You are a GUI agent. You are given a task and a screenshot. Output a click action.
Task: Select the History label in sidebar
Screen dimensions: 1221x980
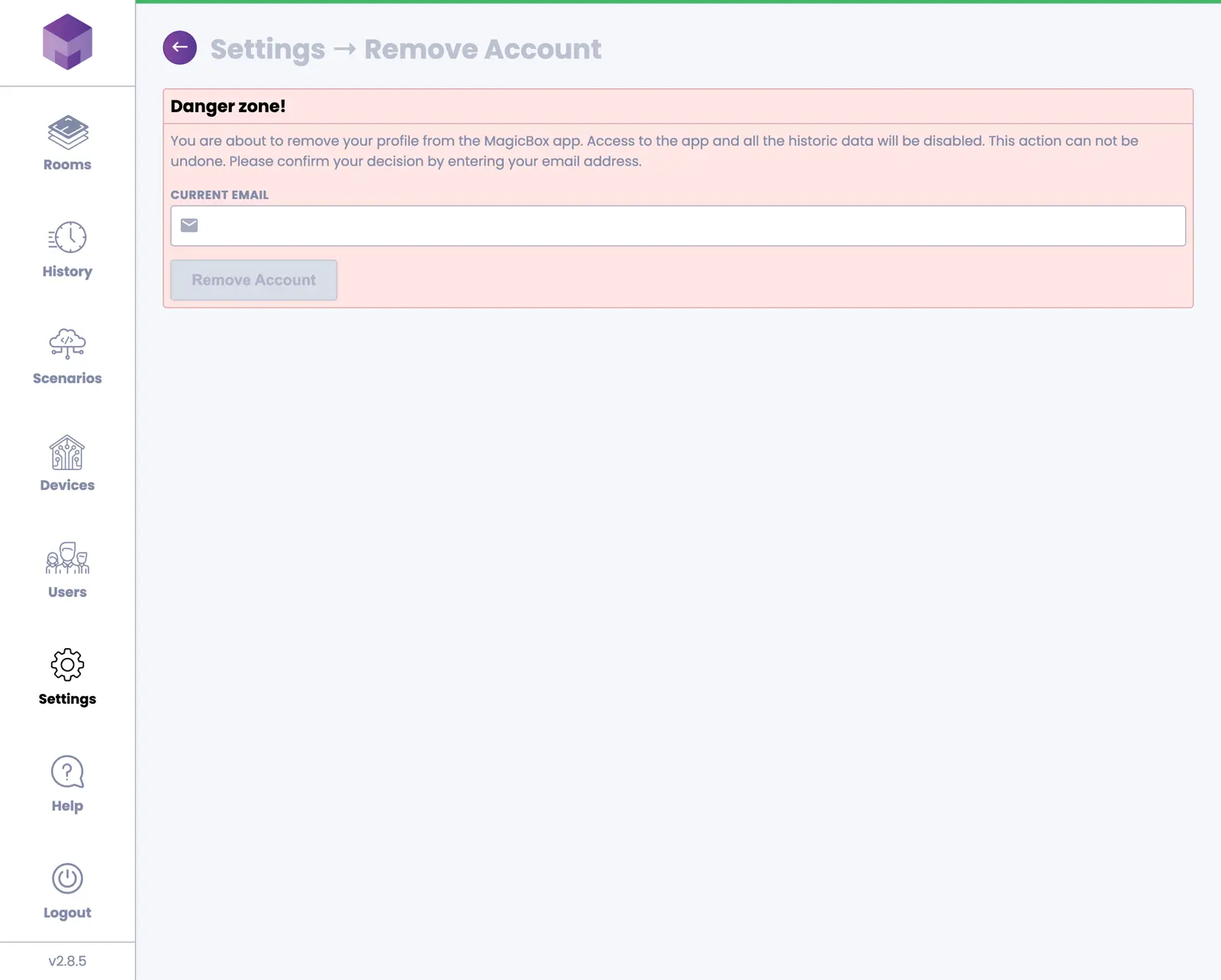pyautogui.click(x=67, y=272)
